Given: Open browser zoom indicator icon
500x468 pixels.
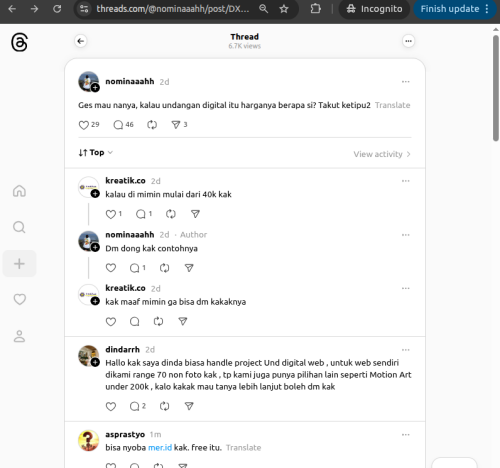Looking at the screenshot, I should pyautogui.click(x=263, y=9).
